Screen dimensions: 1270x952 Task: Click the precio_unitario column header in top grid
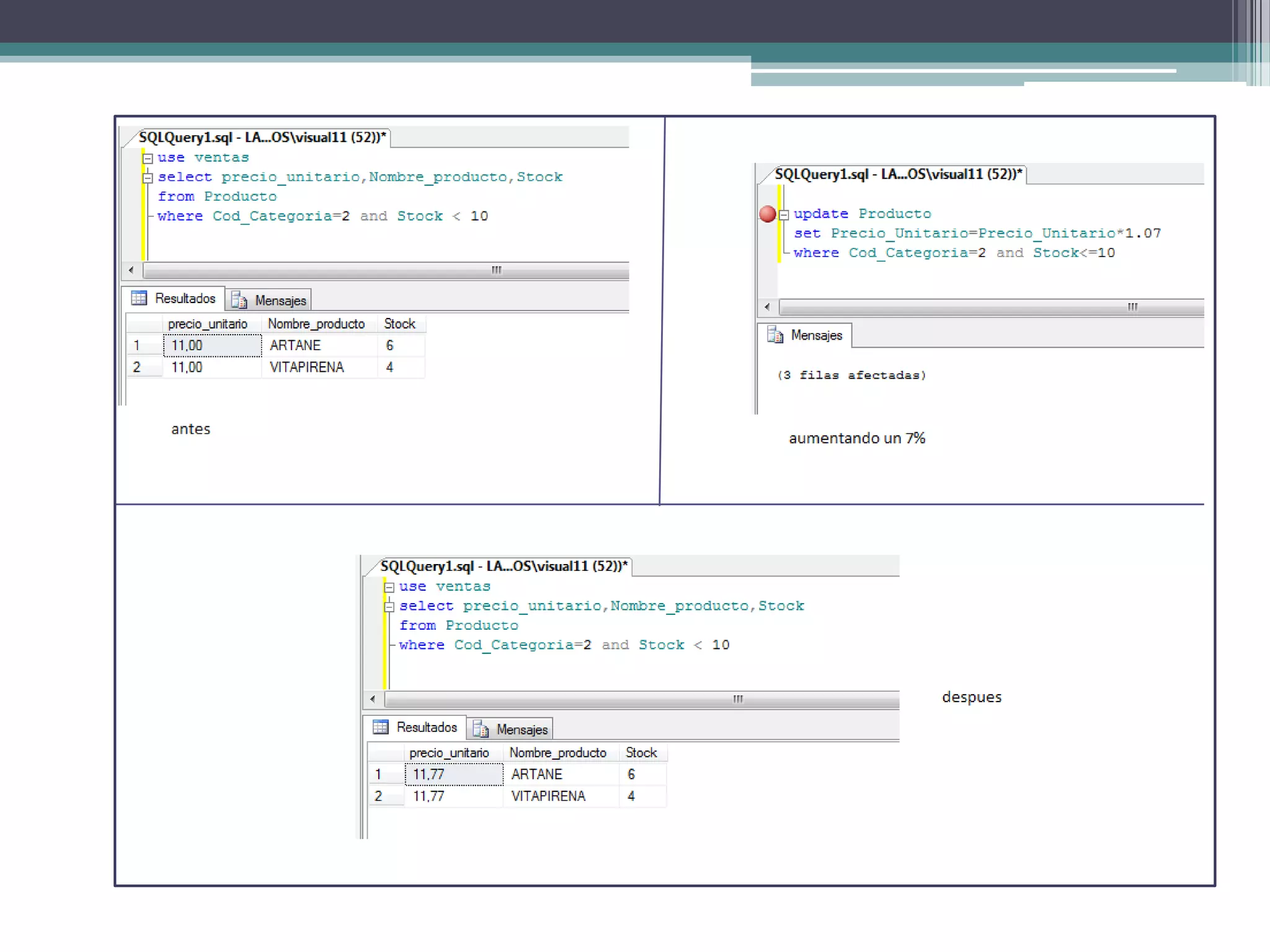click(x=208, y=324)
